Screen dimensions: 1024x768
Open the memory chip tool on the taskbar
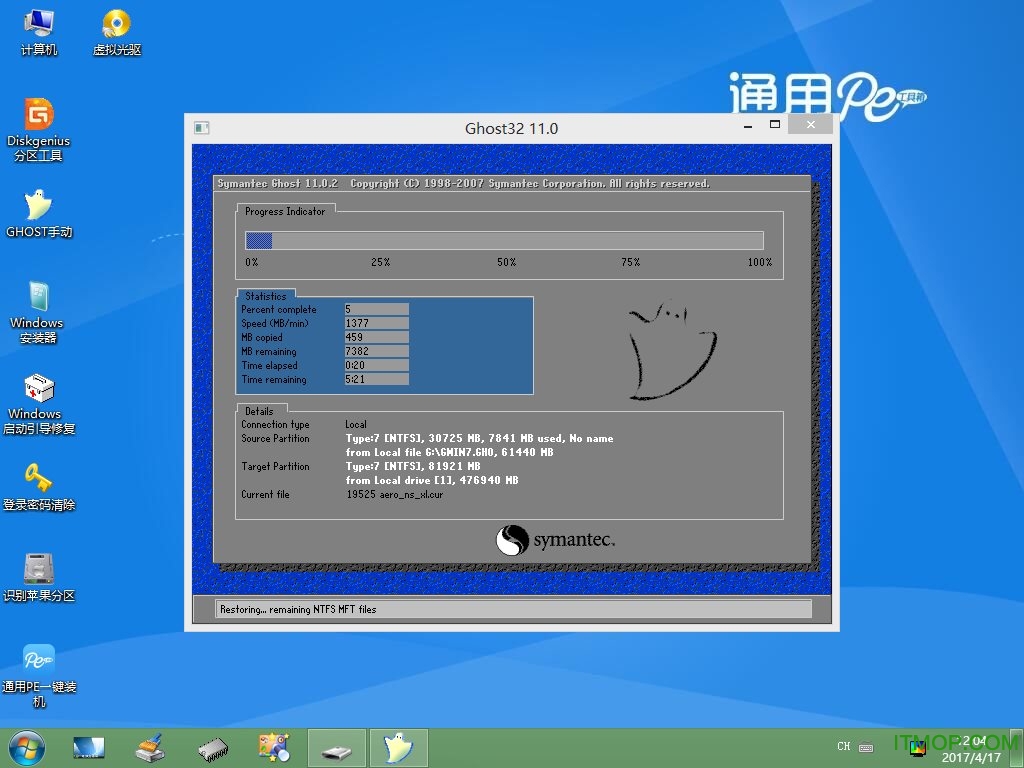(212, 747)
